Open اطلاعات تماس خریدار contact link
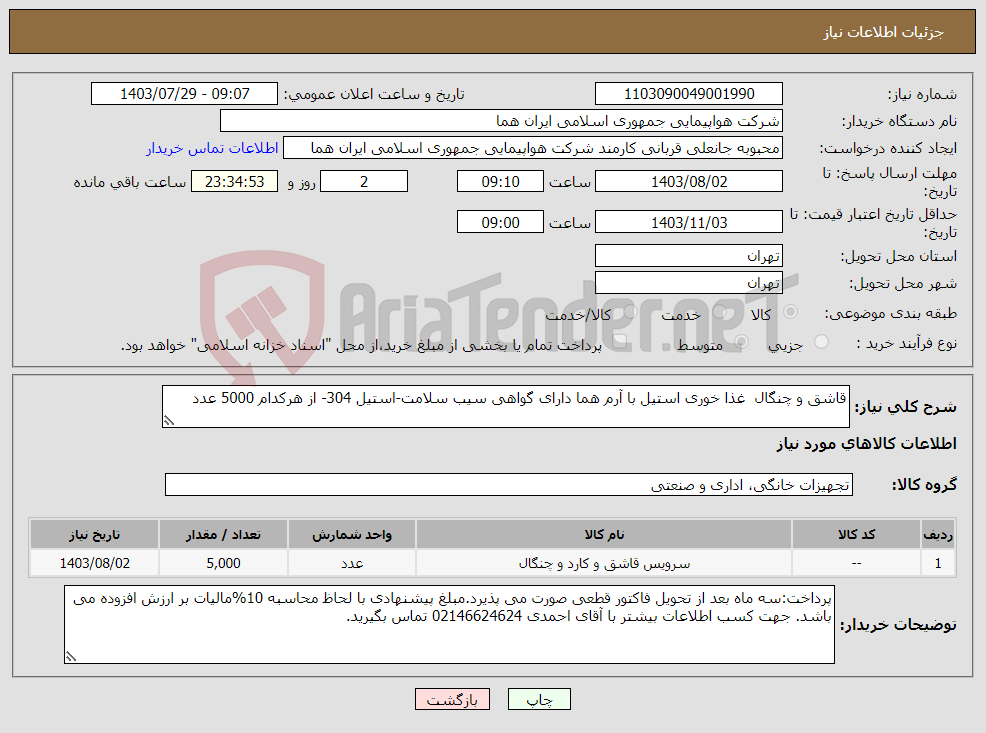 (212, 148)
